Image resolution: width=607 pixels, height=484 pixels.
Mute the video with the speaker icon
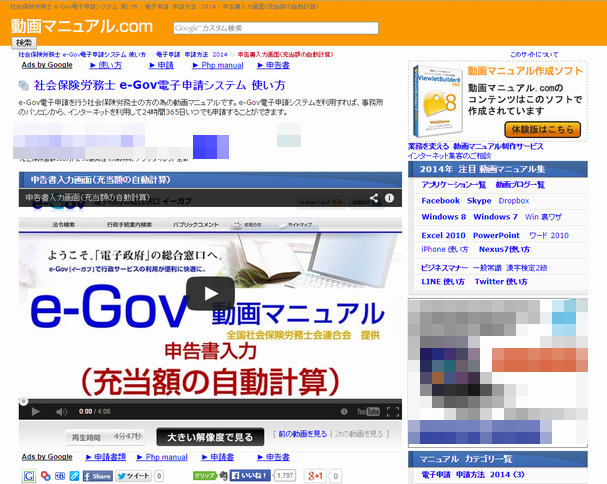(61, 412)
